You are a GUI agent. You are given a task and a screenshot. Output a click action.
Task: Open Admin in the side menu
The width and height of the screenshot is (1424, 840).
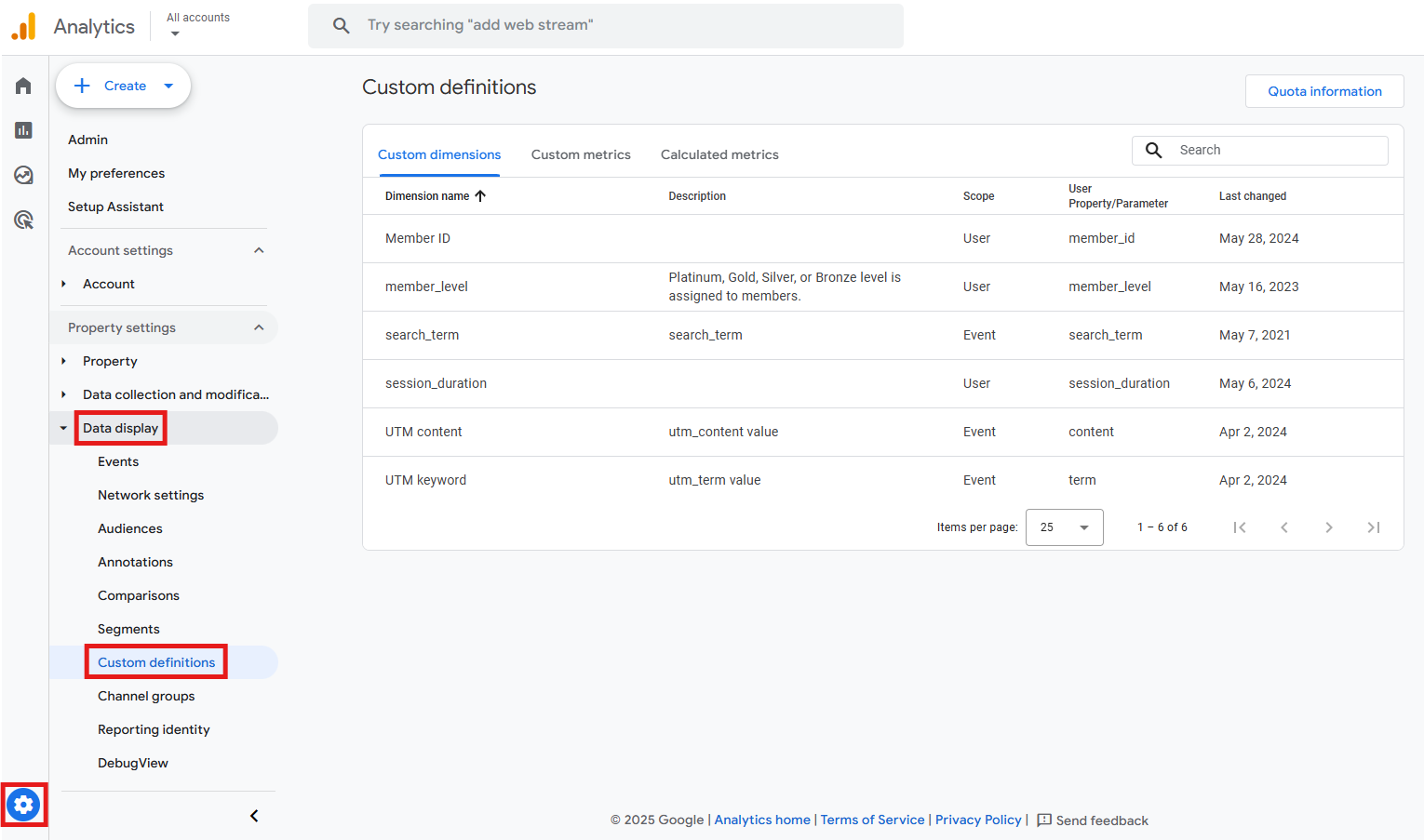click(87, 140)
